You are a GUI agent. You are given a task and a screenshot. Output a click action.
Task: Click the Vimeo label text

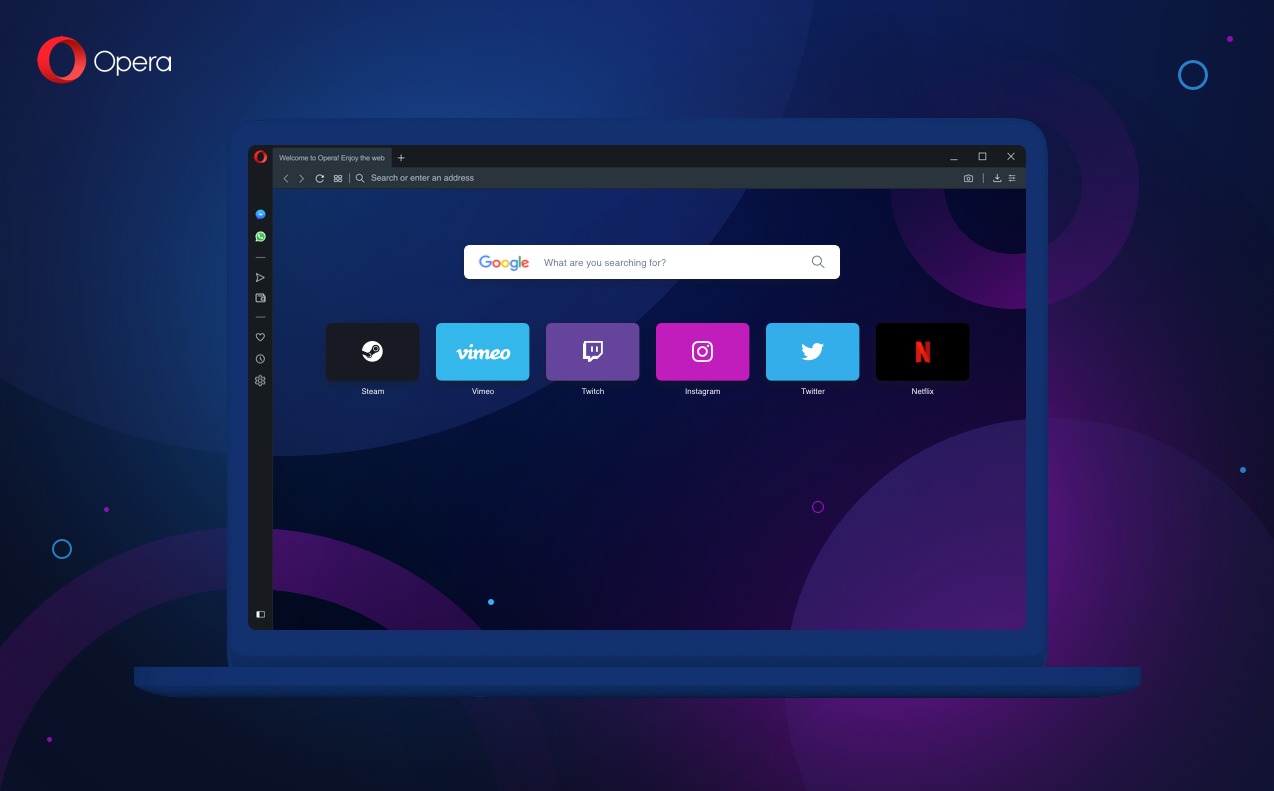[483, 392]
